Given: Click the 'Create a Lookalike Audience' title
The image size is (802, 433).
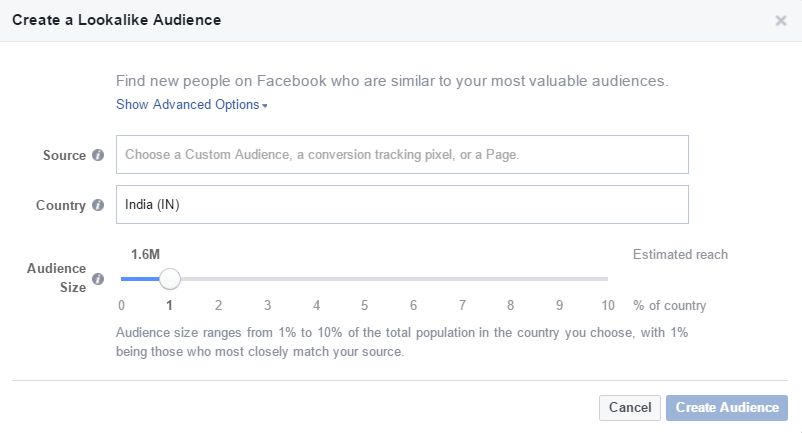Looking at the screenshot, I should [x=117, y=20].
